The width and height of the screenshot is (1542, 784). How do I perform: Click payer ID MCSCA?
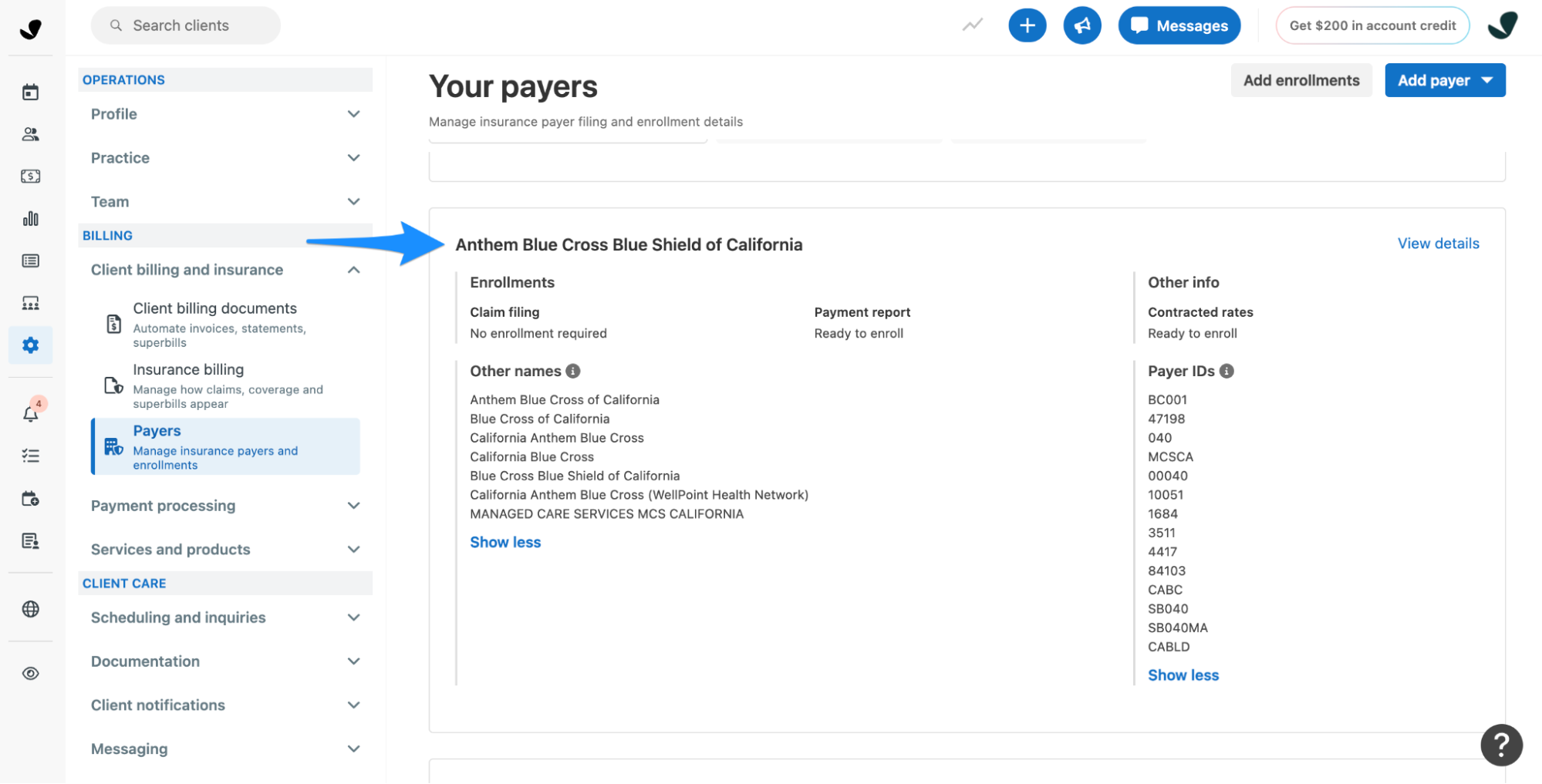coord(1170,457)
